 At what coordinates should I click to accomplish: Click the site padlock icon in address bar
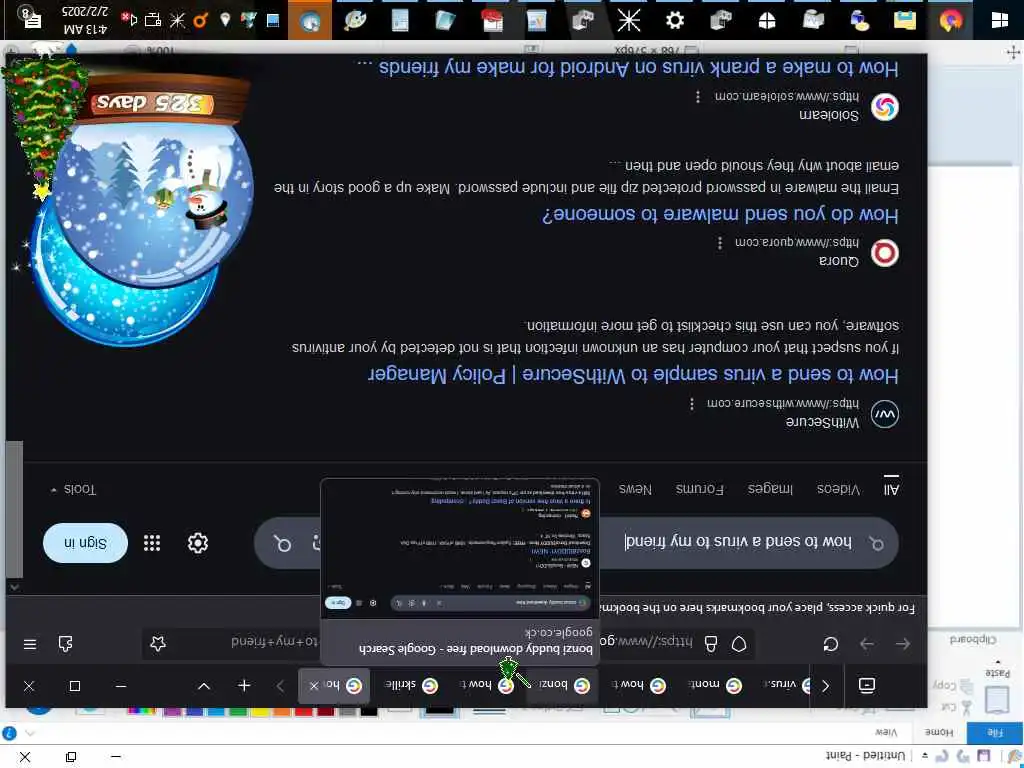point(711,644)
